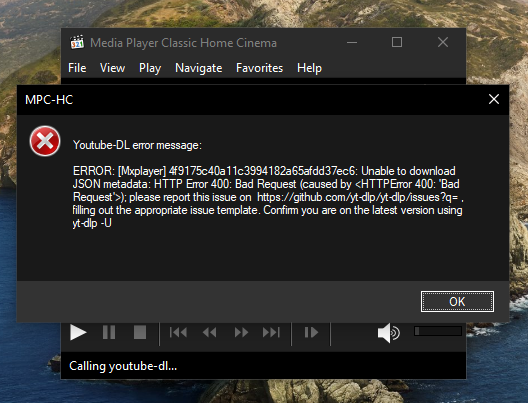
Task: Click the red error icon in dialog
Action: (x=45, y=141)
